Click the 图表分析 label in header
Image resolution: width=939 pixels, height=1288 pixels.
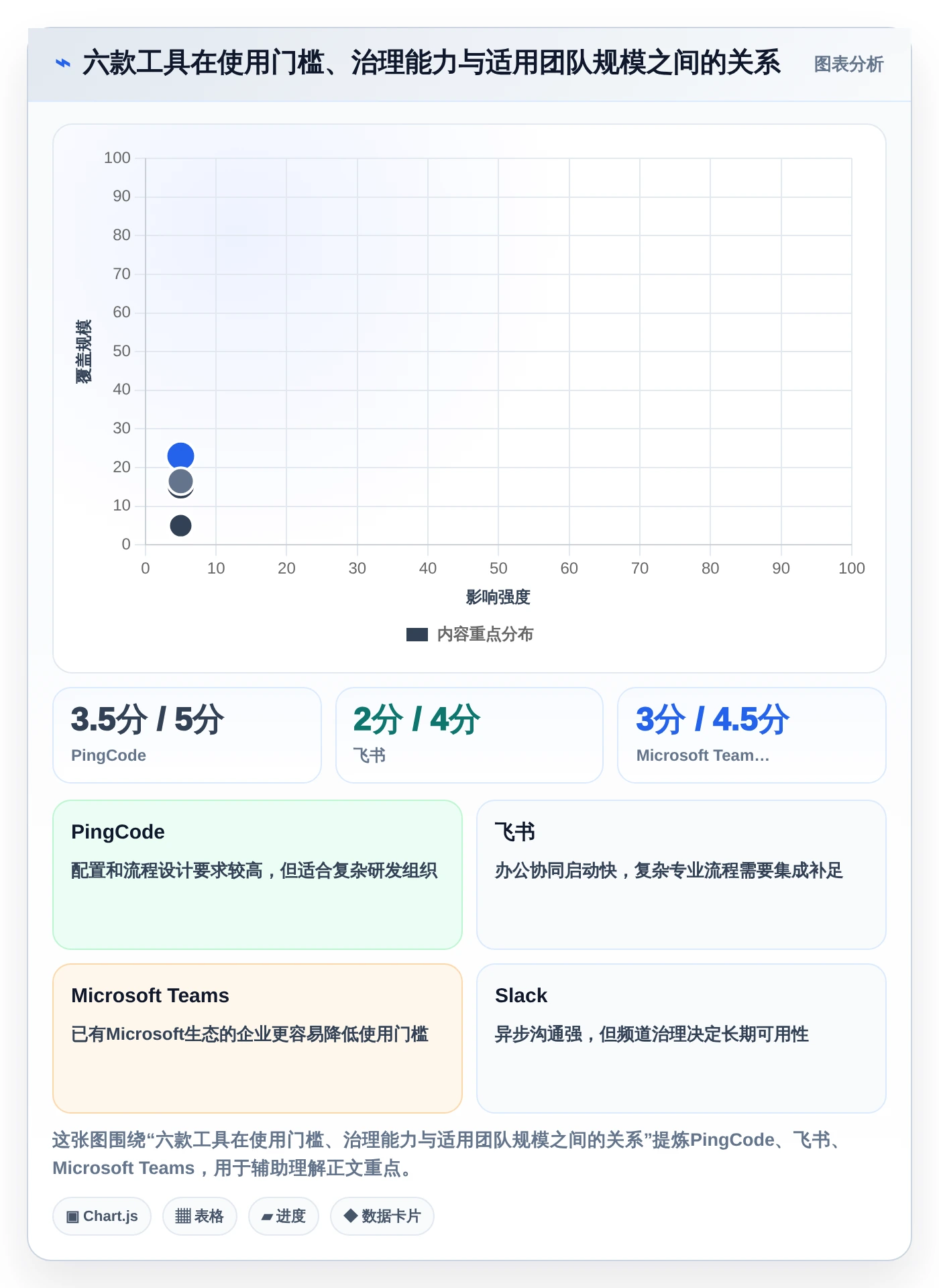point(848,64)
